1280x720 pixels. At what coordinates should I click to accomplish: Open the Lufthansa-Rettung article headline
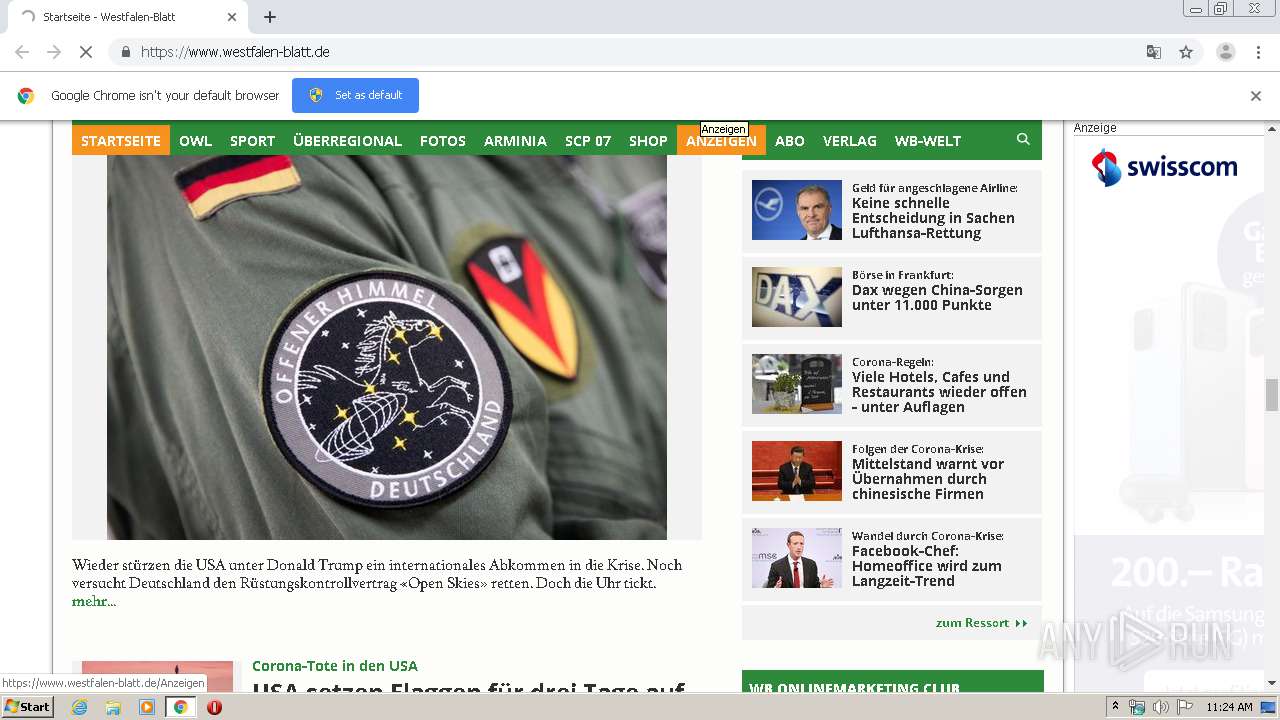tap(933, 218)
